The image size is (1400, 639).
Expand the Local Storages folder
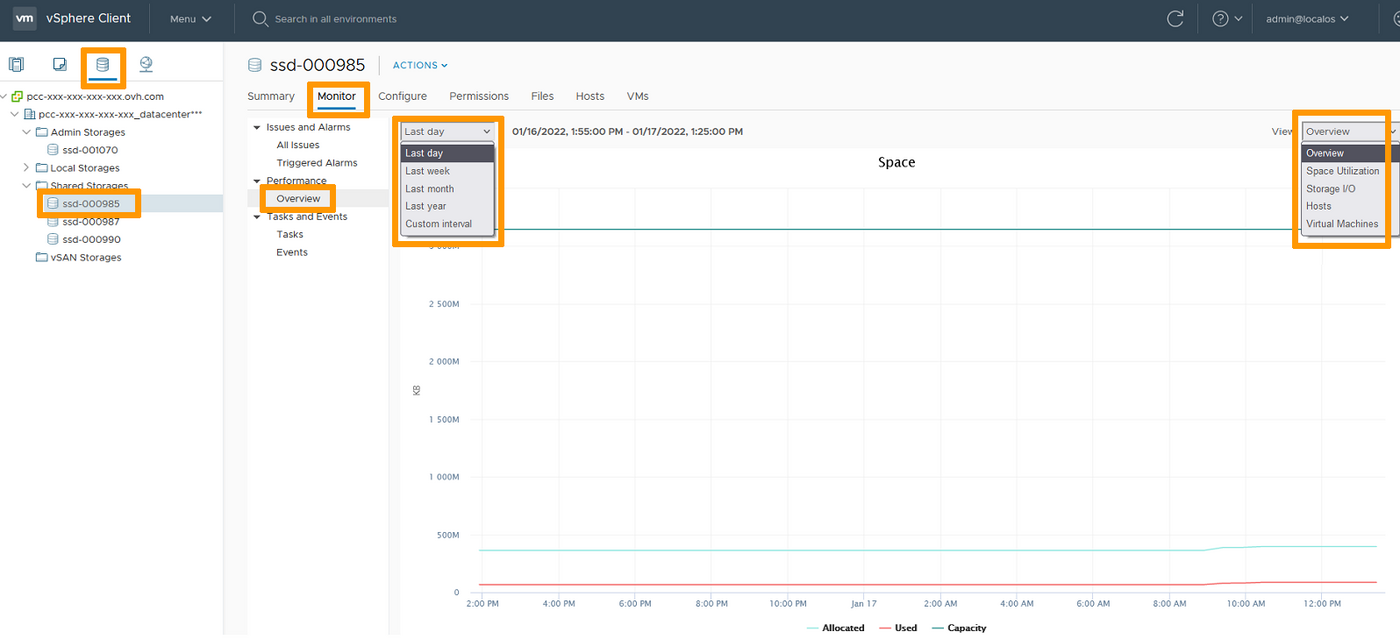(x=27, y=167)
